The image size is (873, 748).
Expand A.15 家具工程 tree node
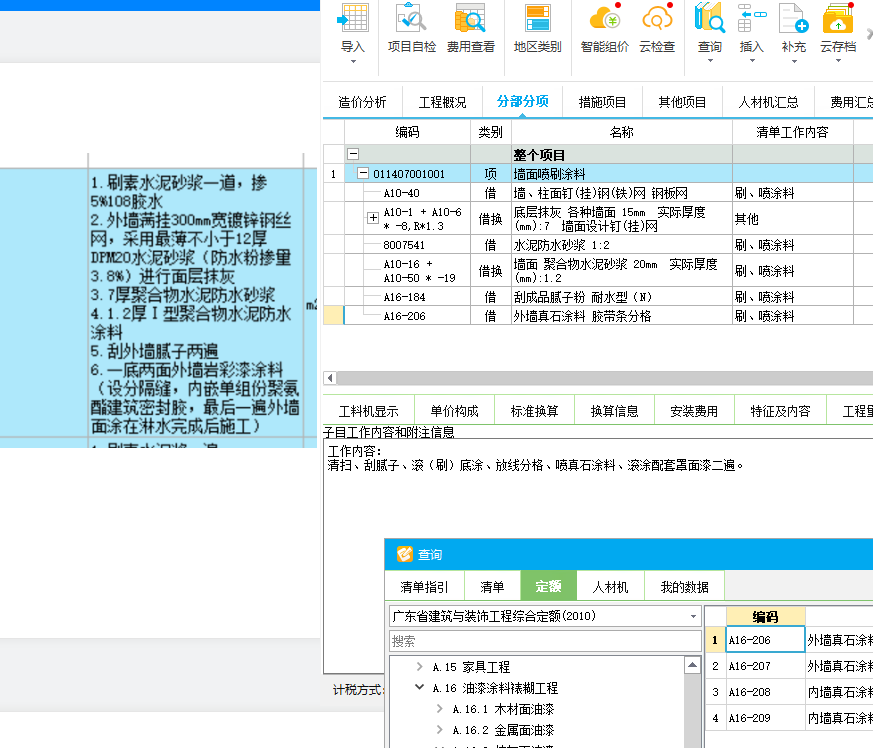pyautogui.click(x=420, y=666)
